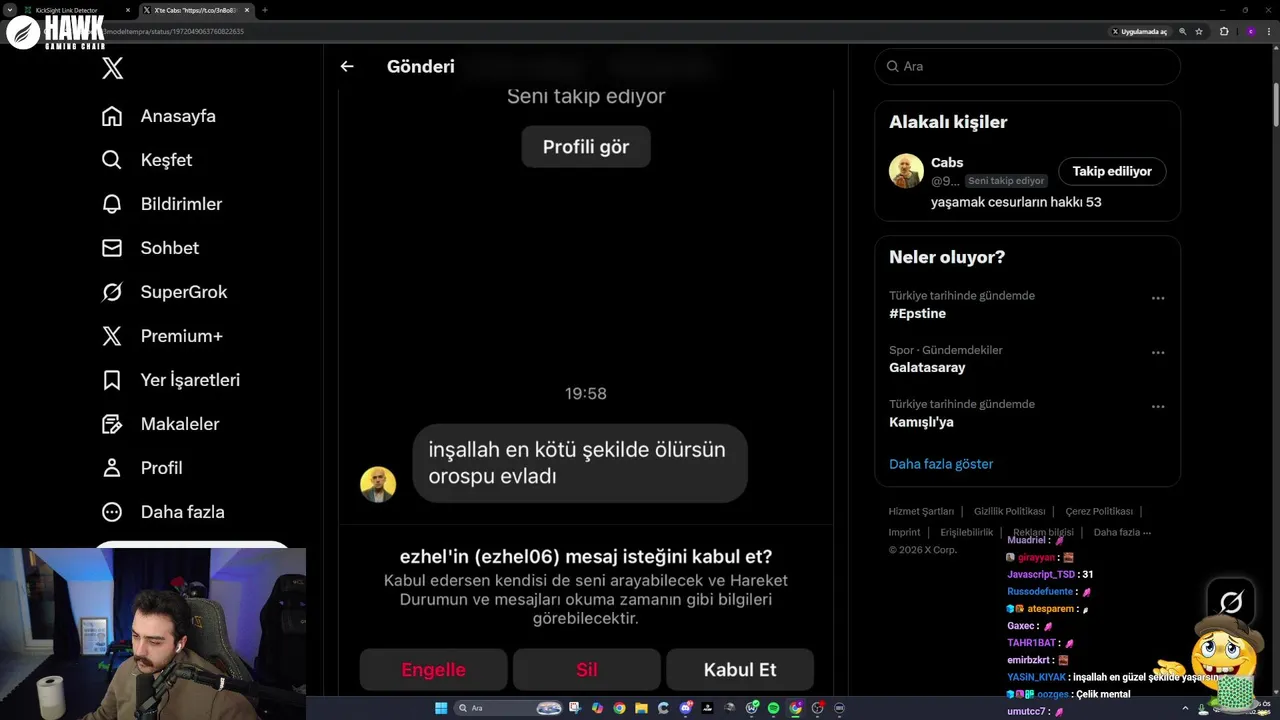Open Gizlilik Politikası footer link
The image size is (1280, 720).
[x=1009, y=511]
